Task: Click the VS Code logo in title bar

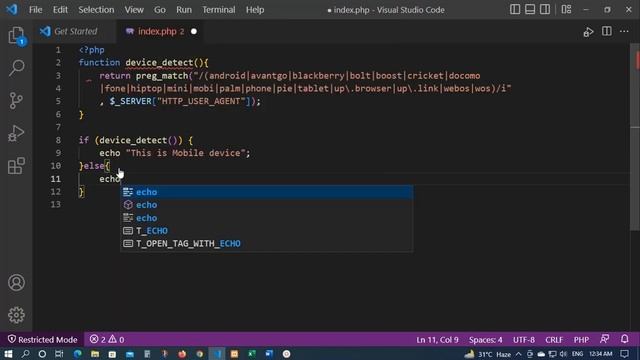Action: (12, 9)
